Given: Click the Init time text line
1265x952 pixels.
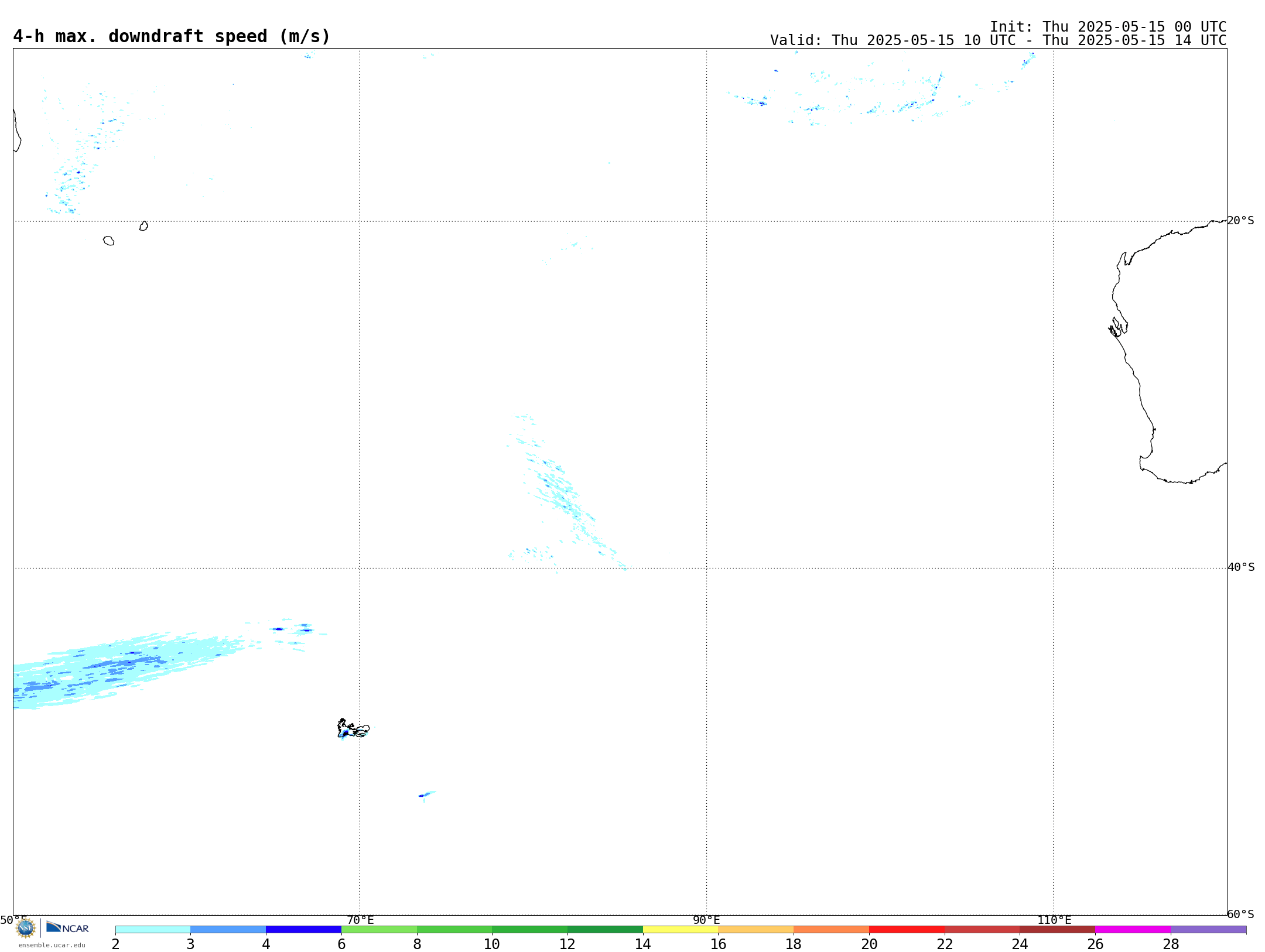Looking at the screenshot, I should click(1108, 27).
